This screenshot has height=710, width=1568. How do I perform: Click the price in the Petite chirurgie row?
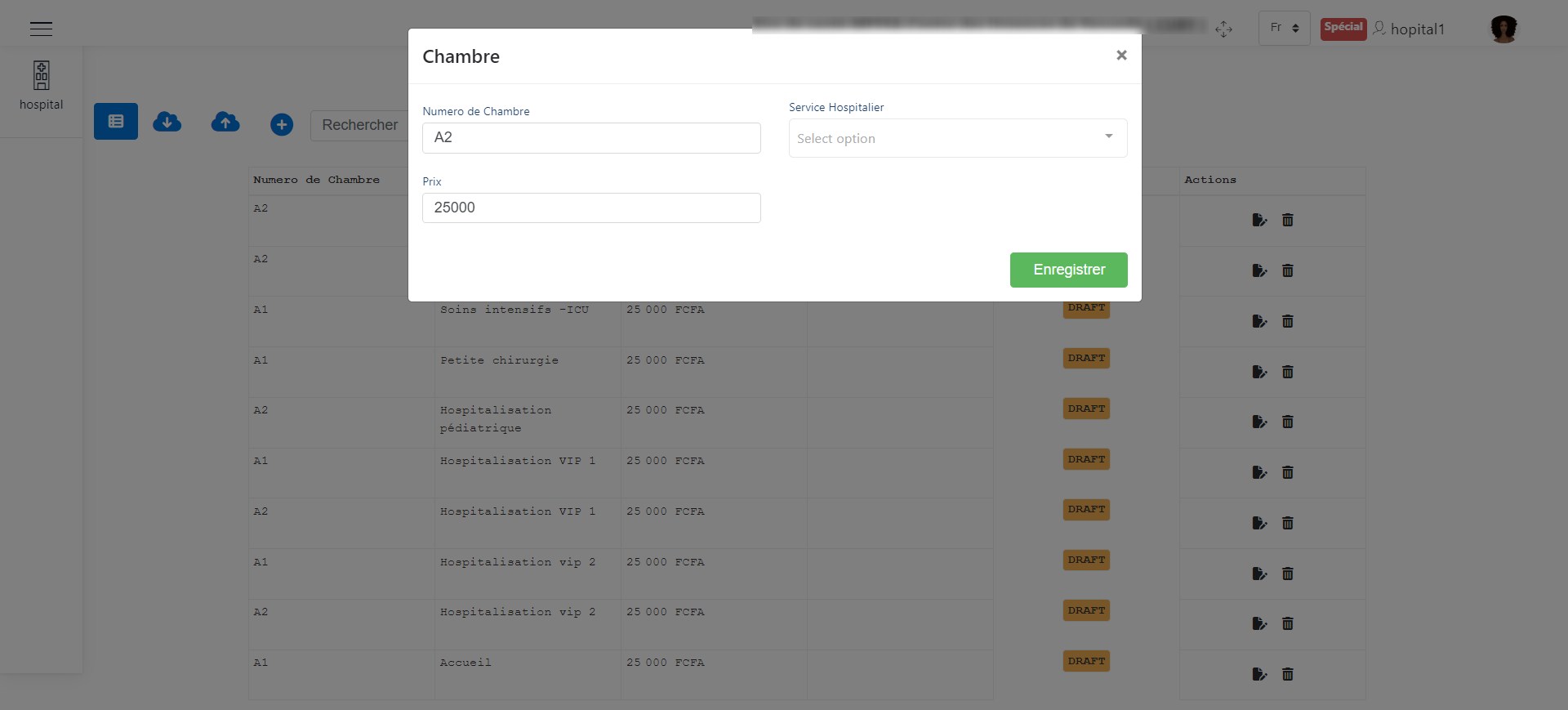pos(665,360)
